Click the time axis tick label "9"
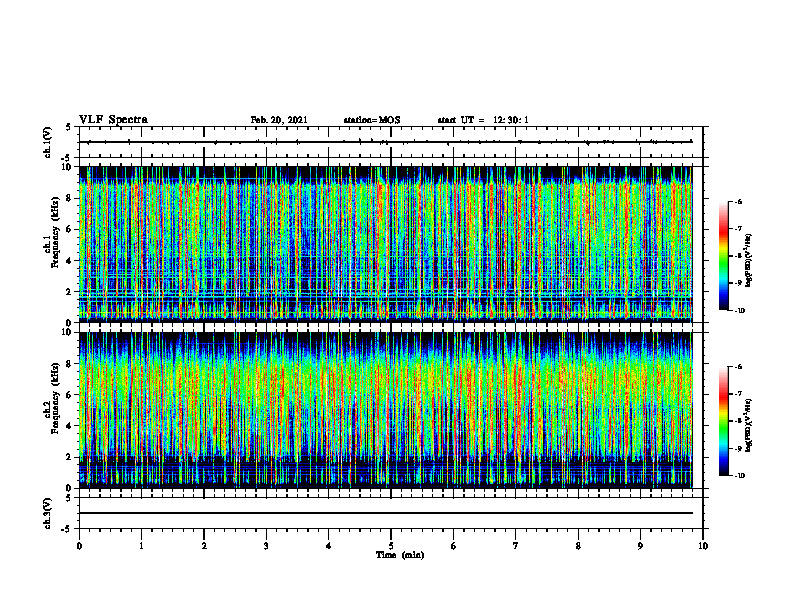Viewport: 792px width, 612px height. (x=640, y=546)
